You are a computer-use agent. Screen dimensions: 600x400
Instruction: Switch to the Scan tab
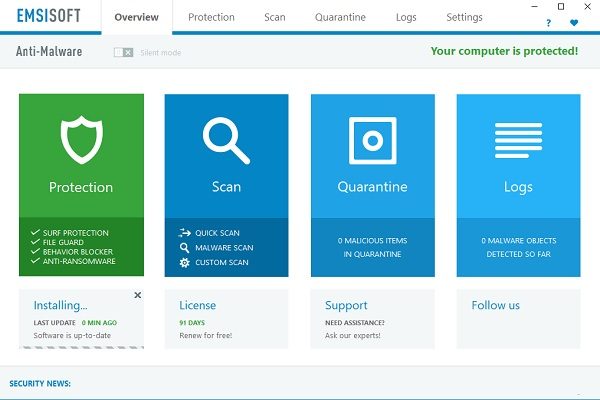[274, 17]
